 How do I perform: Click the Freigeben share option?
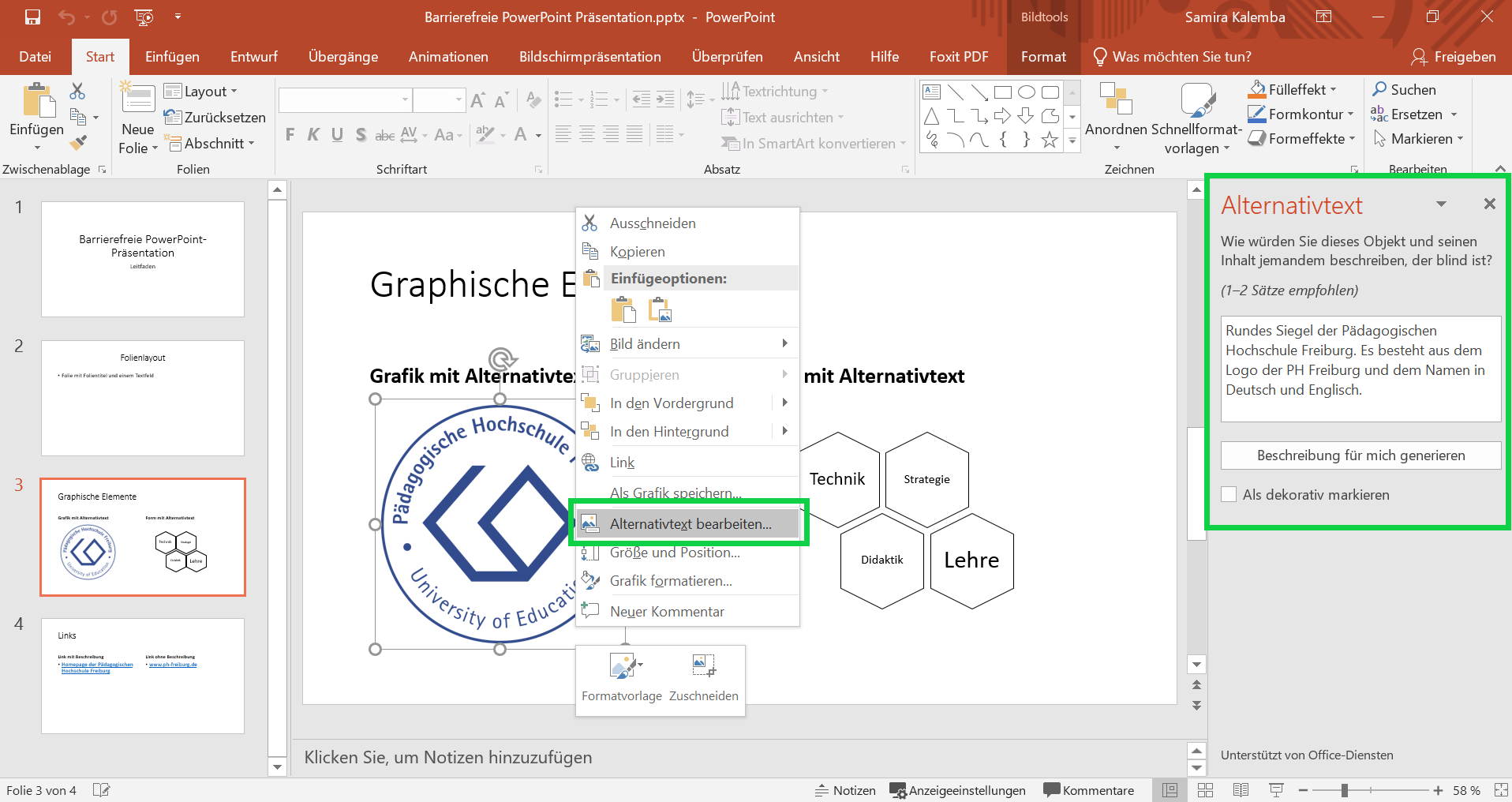[x=1454, y=56]
